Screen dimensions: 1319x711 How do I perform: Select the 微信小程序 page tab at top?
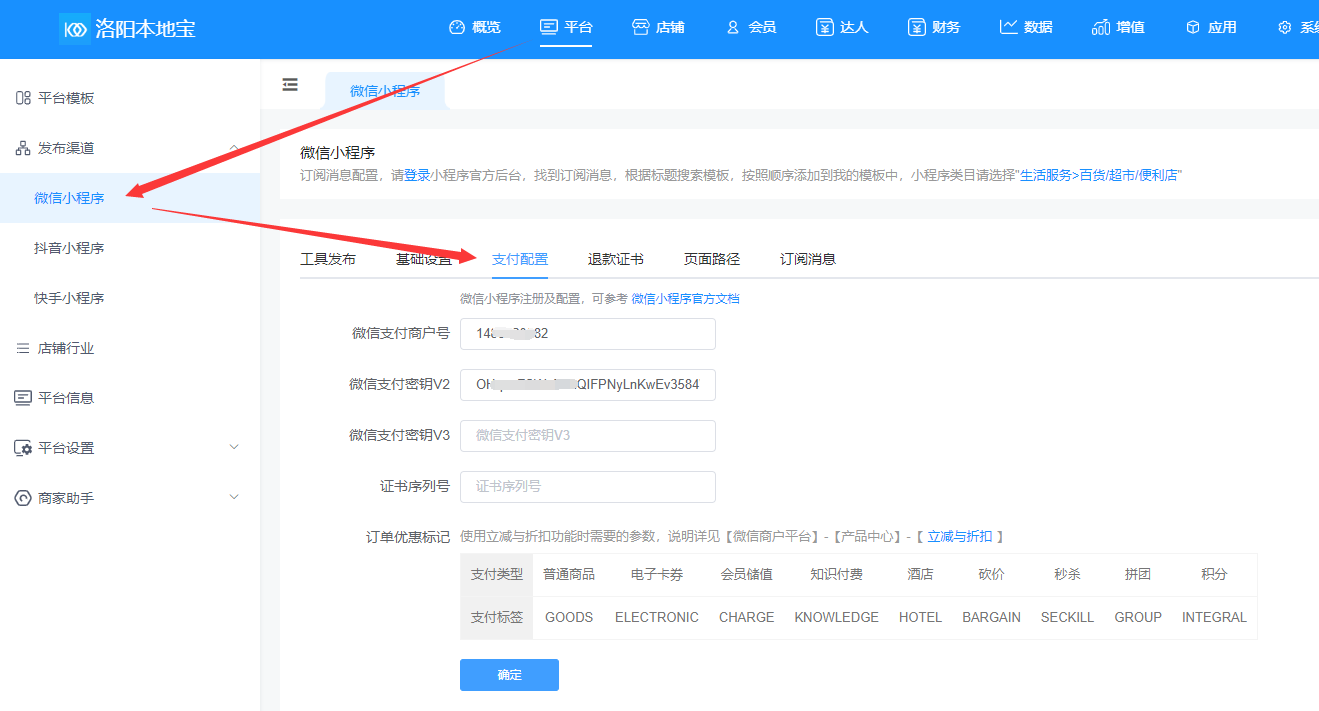385,91
